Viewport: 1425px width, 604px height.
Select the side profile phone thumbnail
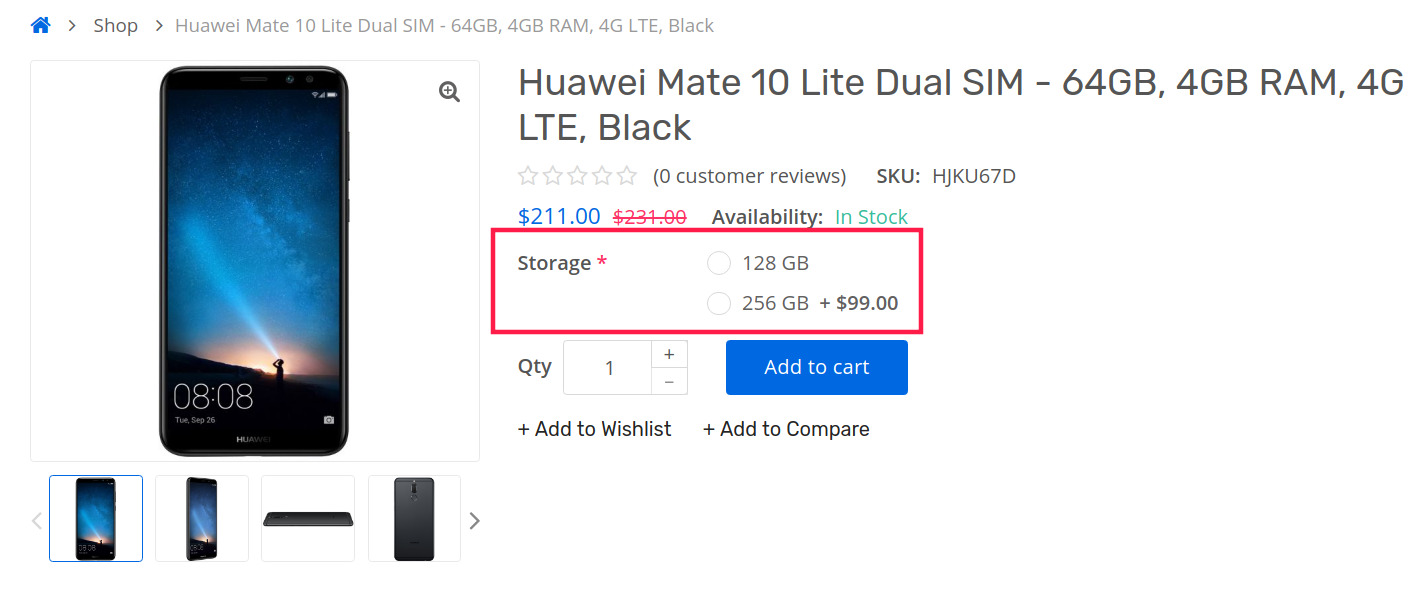[x=308, y=518]
